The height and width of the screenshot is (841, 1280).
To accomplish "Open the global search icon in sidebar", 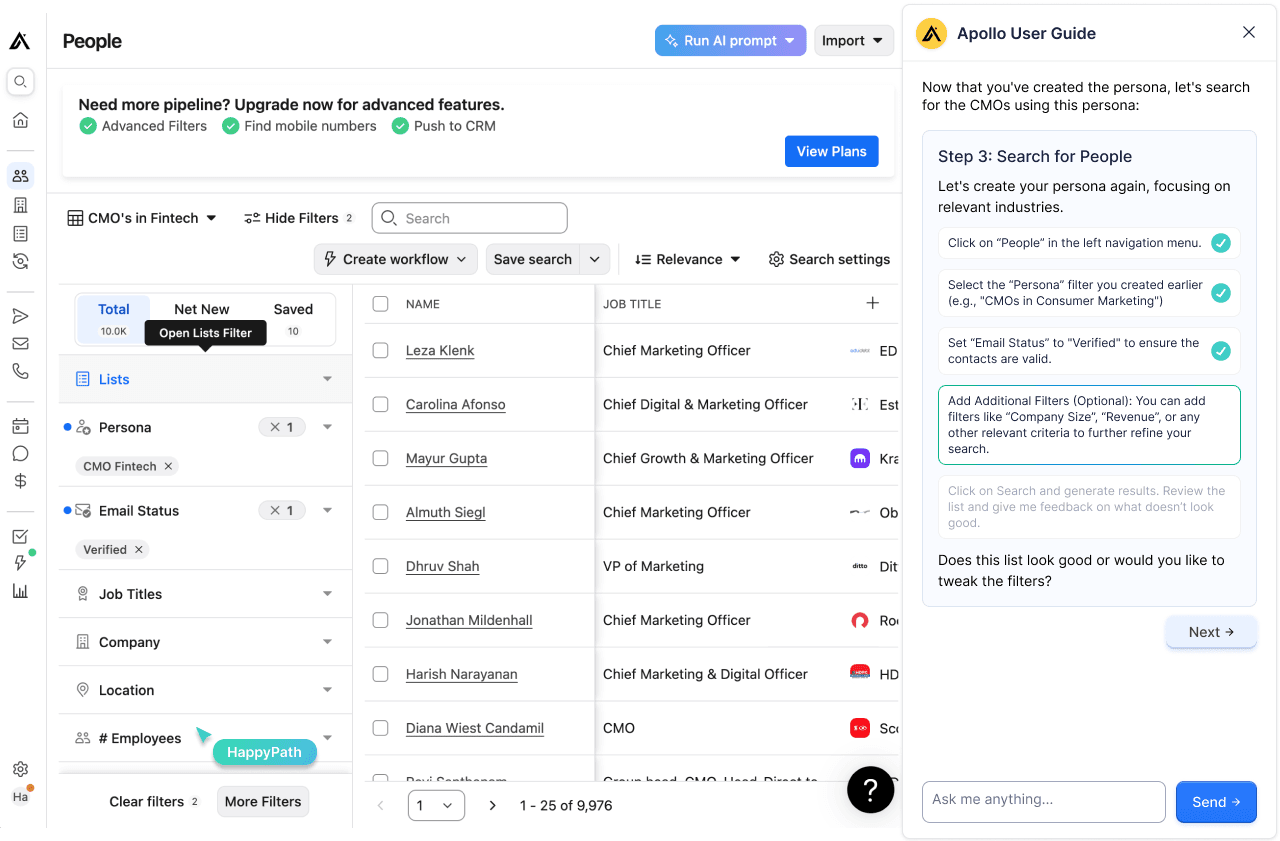I will tap(20, 82).
